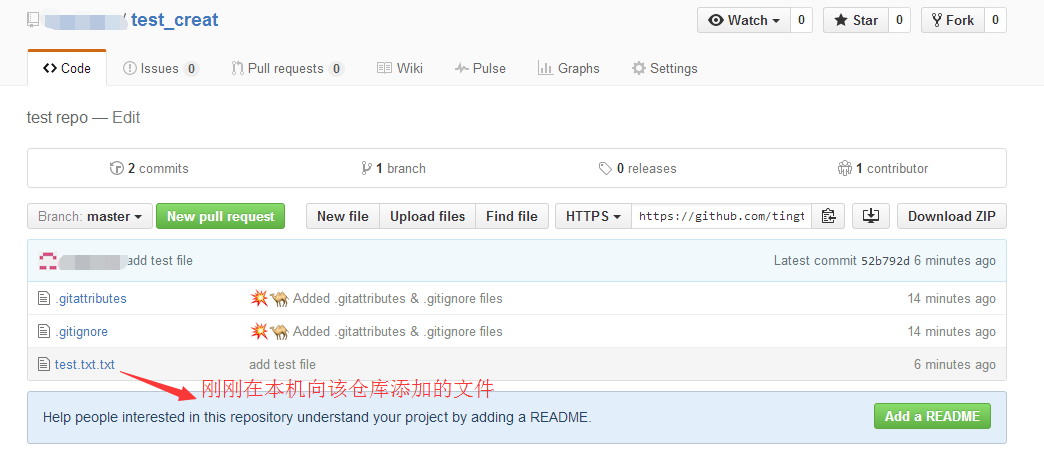Click the Upload files button
This screenshot has height=450, width=1044.
(427, 216)
